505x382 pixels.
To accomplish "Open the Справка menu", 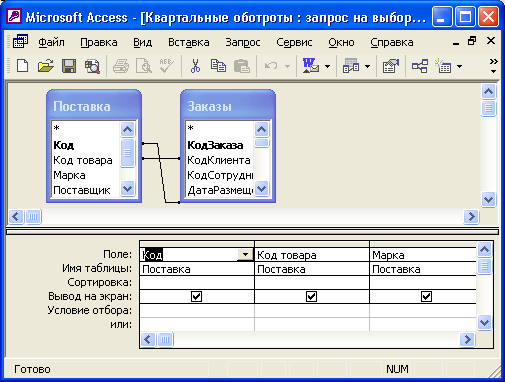I will (392, 42).
